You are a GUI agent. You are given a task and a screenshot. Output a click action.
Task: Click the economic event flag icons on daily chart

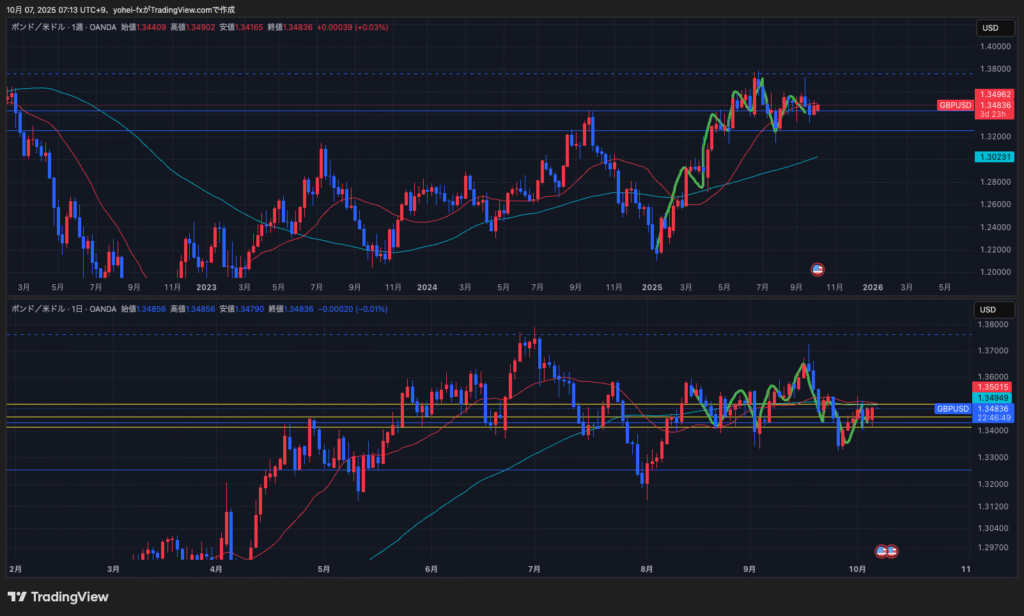886,551
